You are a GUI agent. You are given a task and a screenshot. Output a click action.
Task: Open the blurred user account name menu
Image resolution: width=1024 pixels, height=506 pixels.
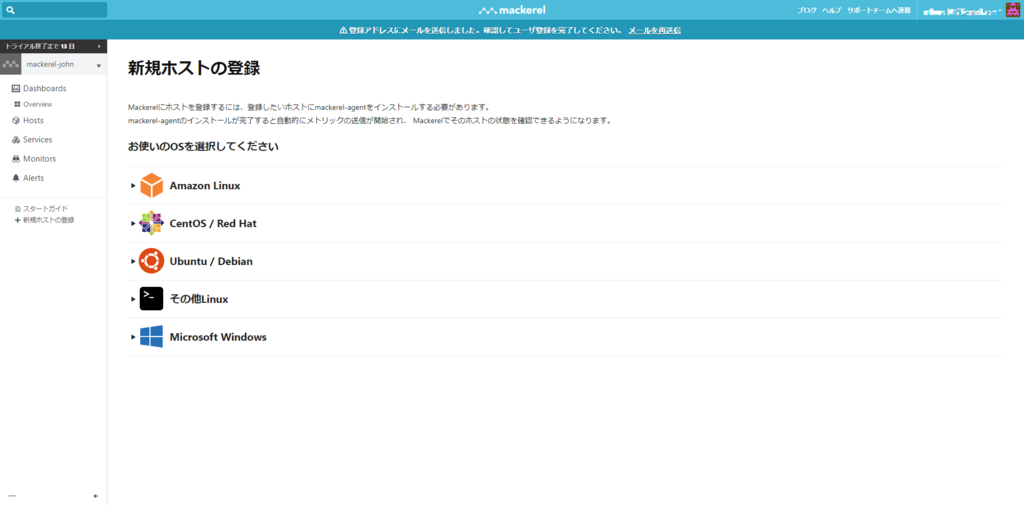(963, 11)
